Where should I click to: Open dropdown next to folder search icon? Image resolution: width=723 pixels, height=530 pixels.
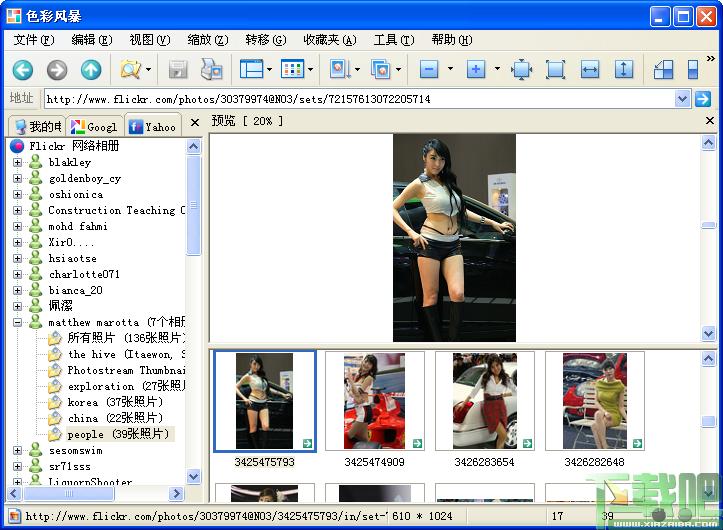pyautogui.click(x=148, y=70)
